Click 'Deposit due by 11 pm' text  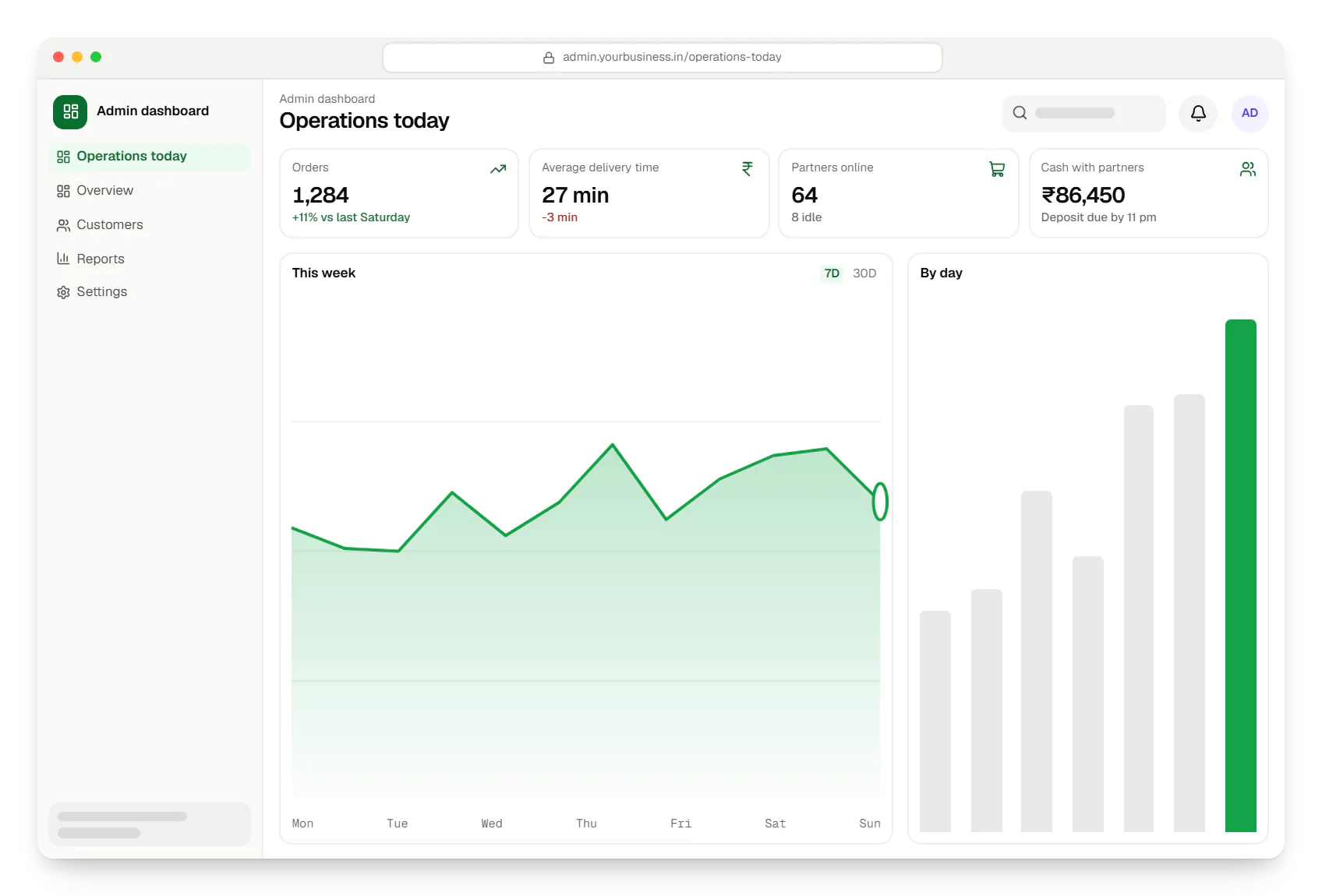(1098, 217)
